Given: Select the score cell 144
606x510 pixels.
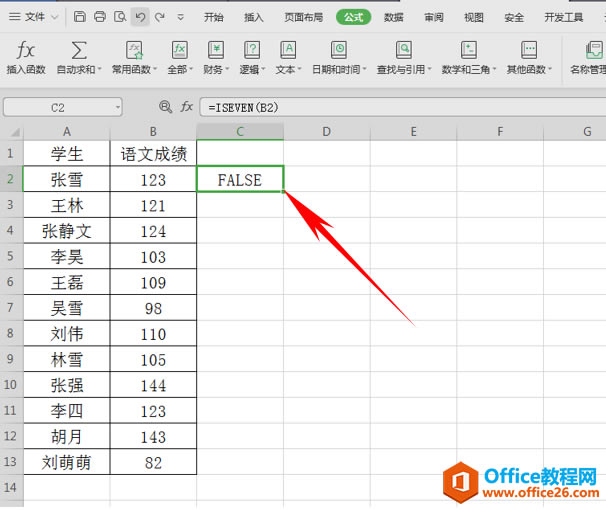Looking at the screenshot, I should point(153,385).
